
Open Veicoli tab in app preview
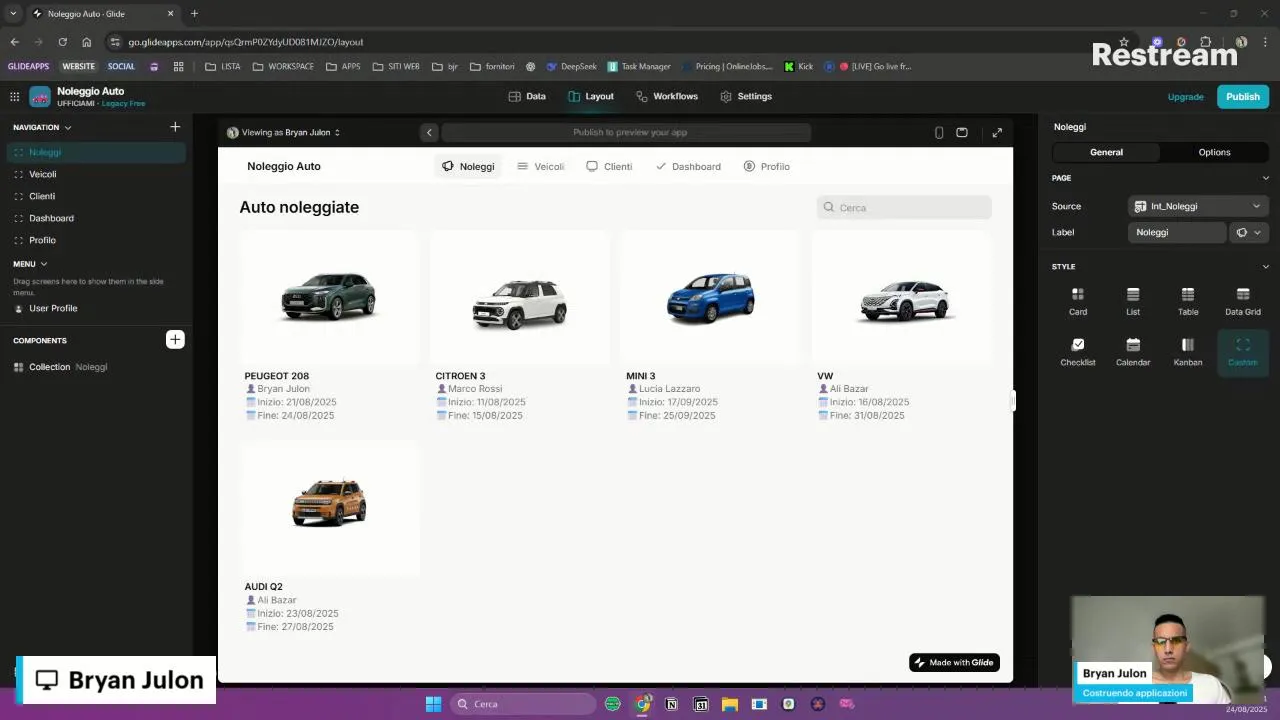[x=541, y=166]
